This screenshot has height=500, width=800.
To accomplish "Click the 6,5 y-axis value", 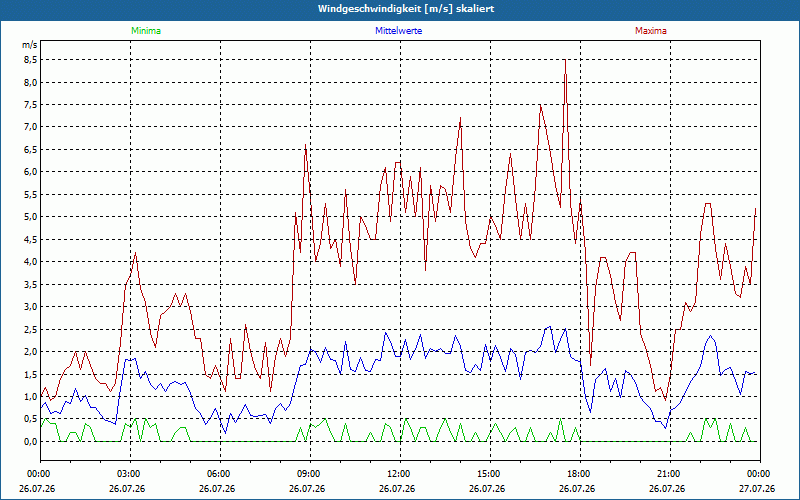I will [x=31, y=149].
